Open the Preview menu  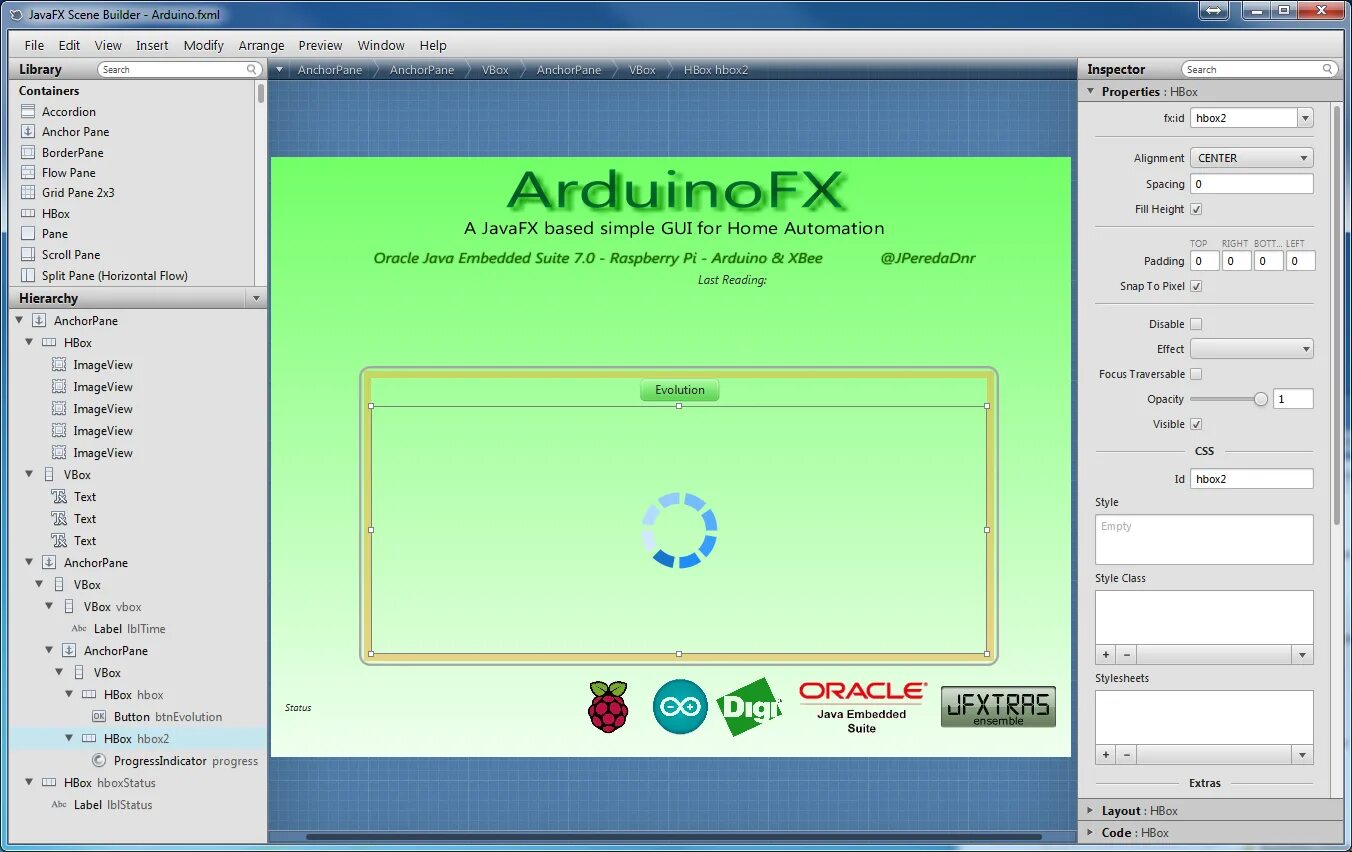320,45
